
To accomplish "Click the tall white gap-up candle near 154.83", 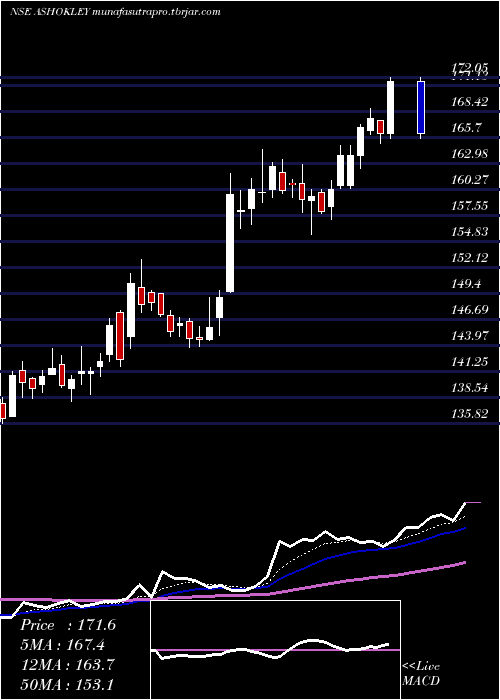I will (230, 243).
